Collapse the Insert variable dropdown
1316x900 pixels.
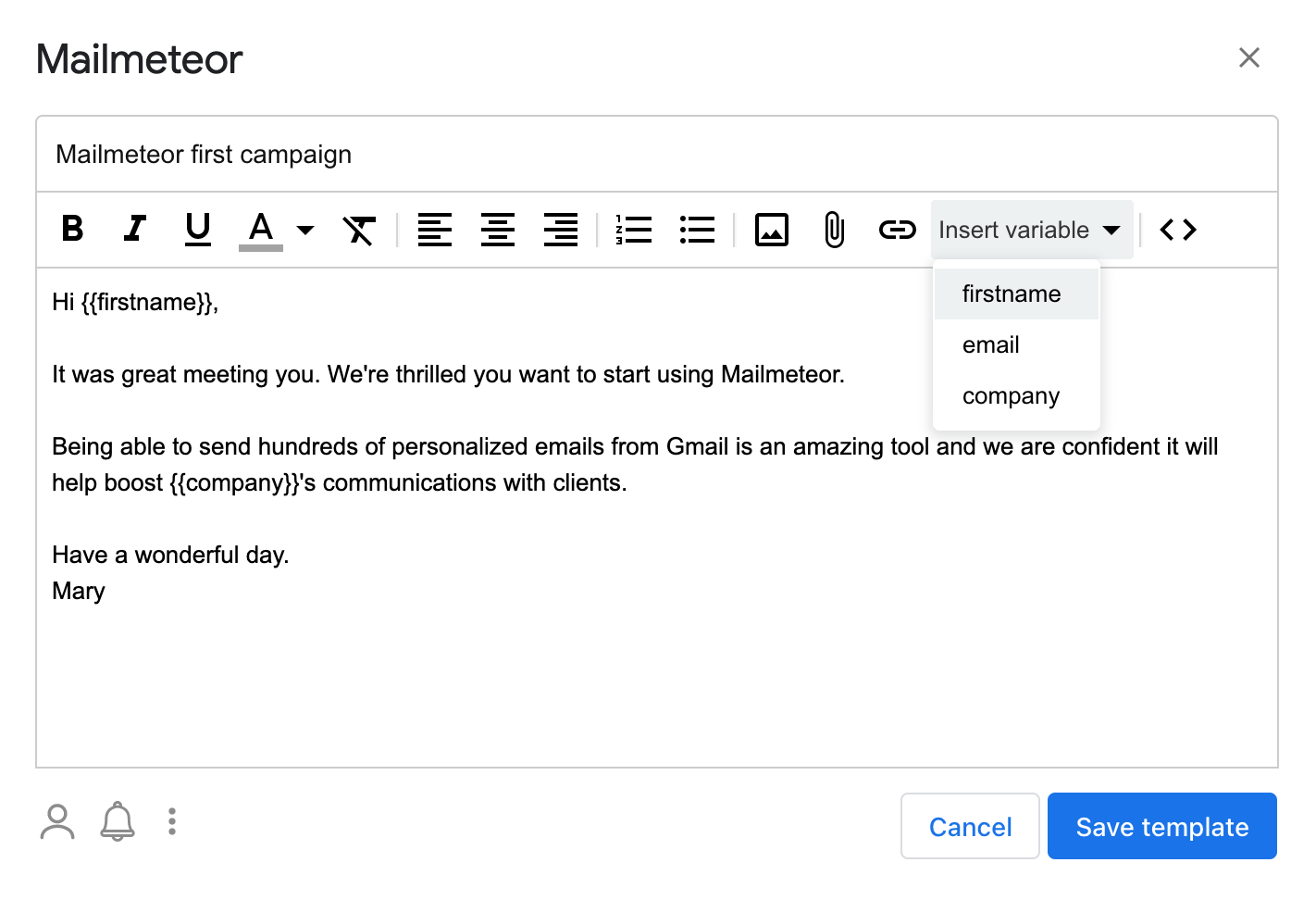[1032, 230]
